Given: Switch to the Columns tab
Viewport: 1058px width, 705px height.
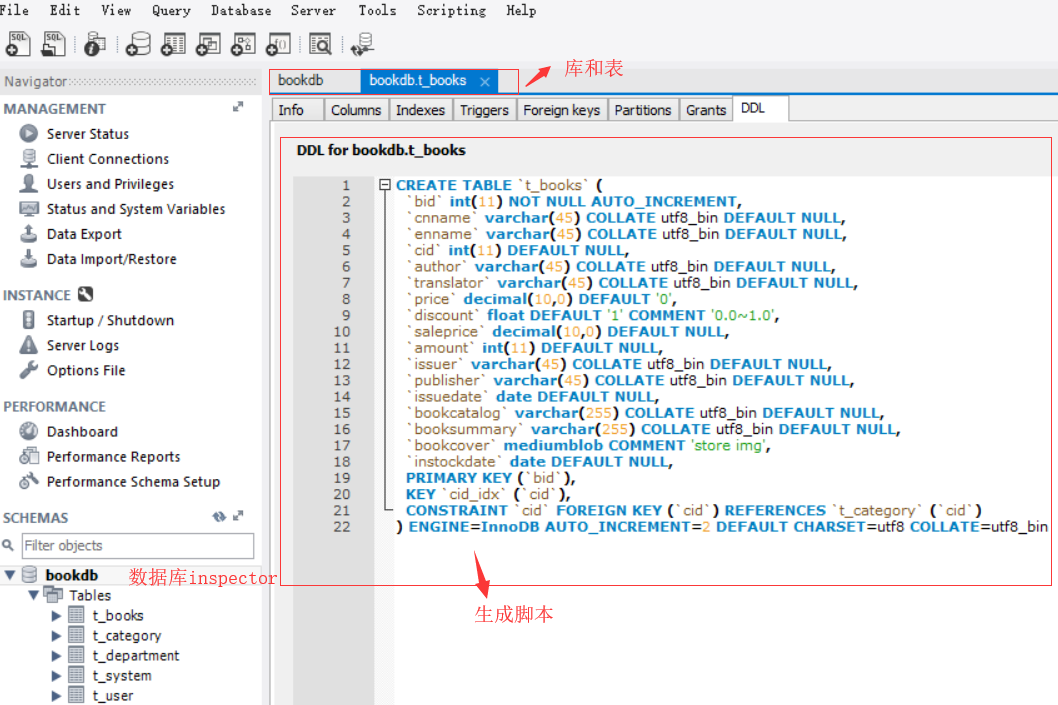Looking at the screenshot, I should [x=356, y=110].
